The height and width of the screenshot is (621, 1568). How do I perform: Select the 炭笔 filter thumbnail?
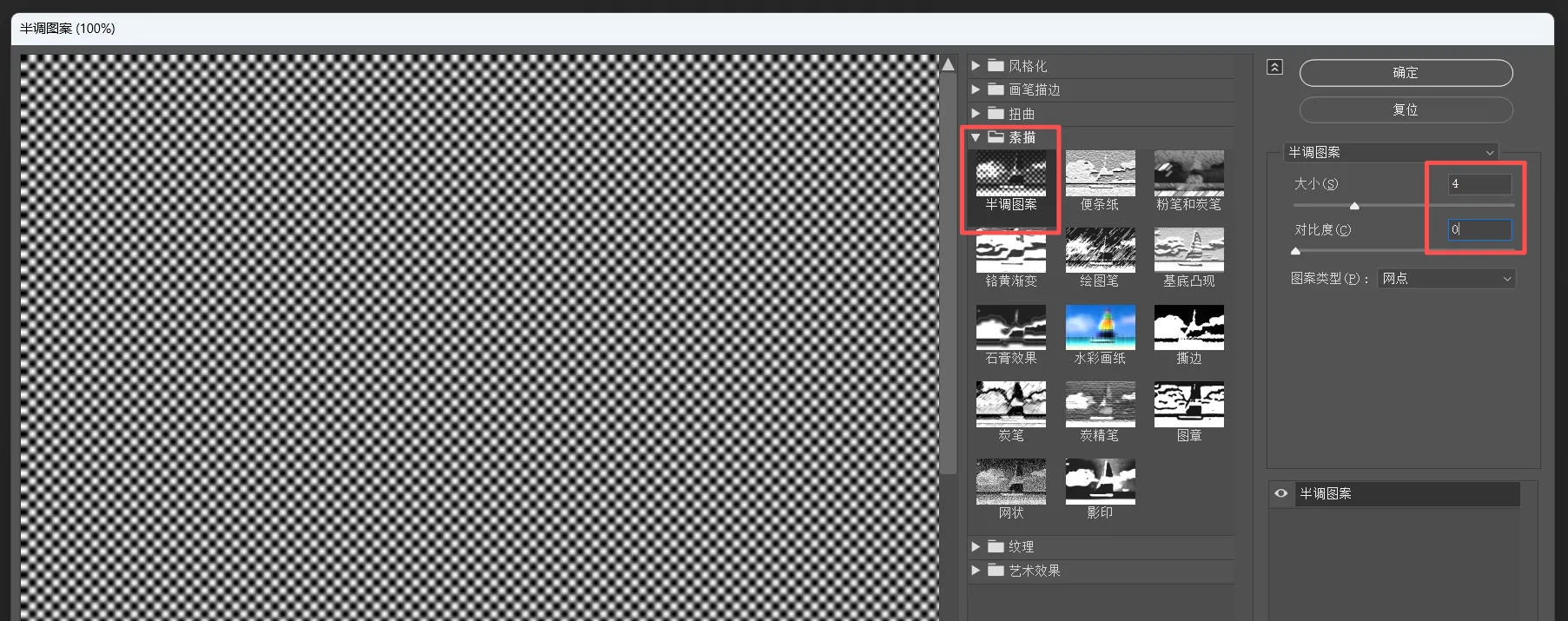1010,404
